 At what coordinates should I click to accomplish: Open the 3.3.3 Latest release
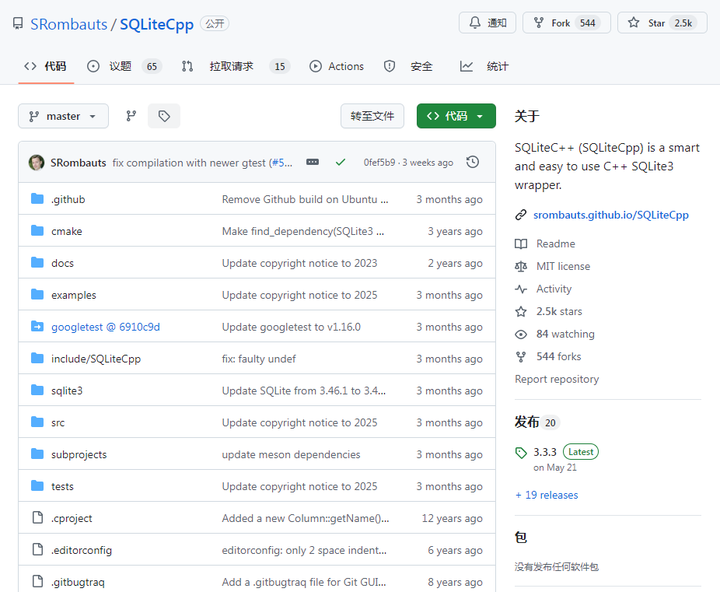[545, 452]
